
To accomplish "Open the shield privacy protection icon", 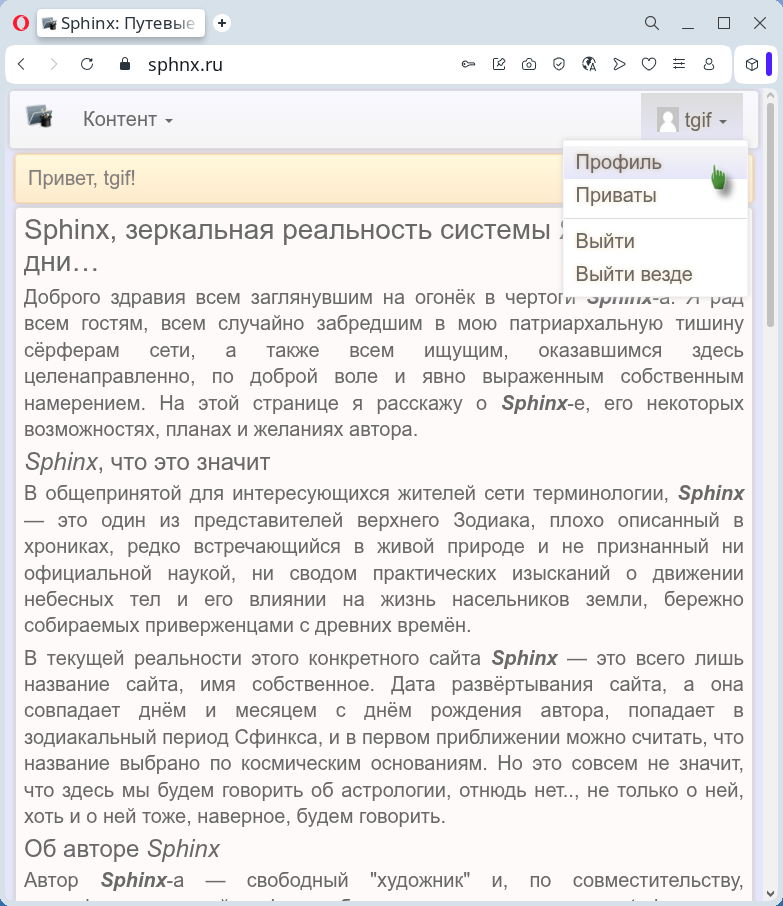I will click(559, 64).
